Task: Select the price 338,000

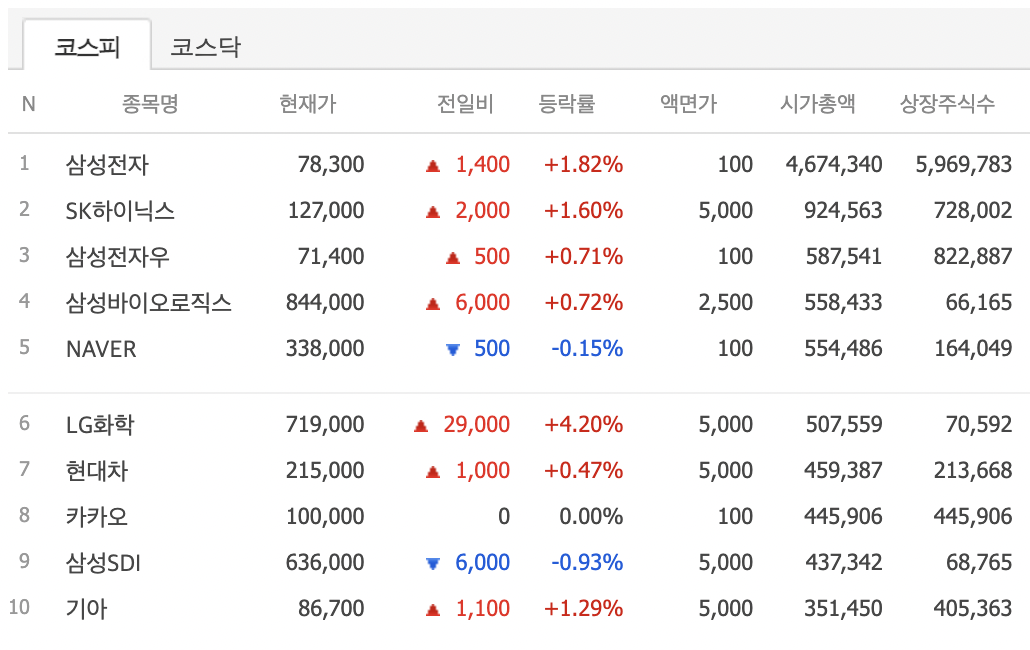Action: [325, 348]
